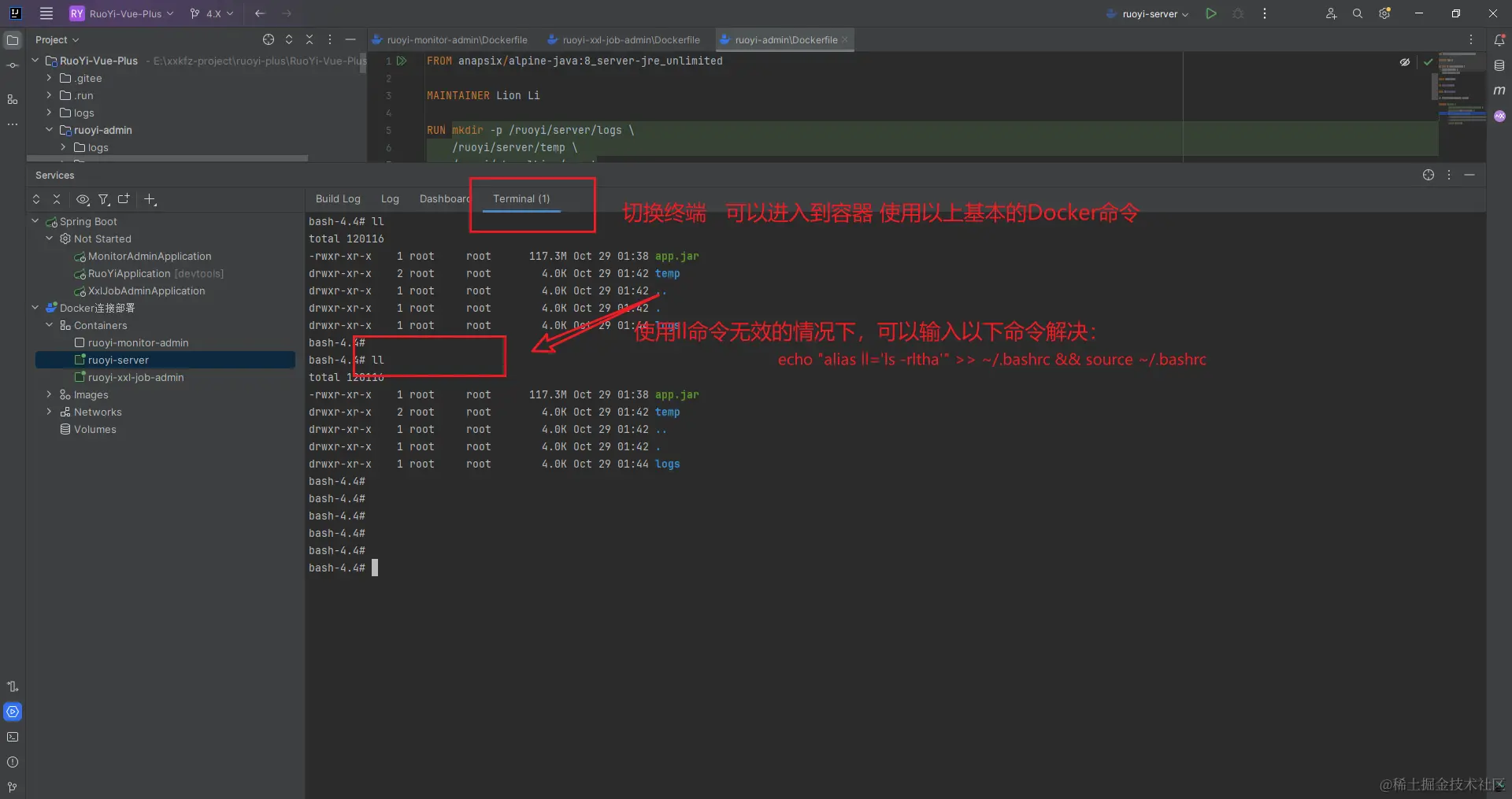Image resolution: width=1512 pixels, height=799 pixels.
Task: Toggle the reader mode eye icon
Action: coord(1405,61)
